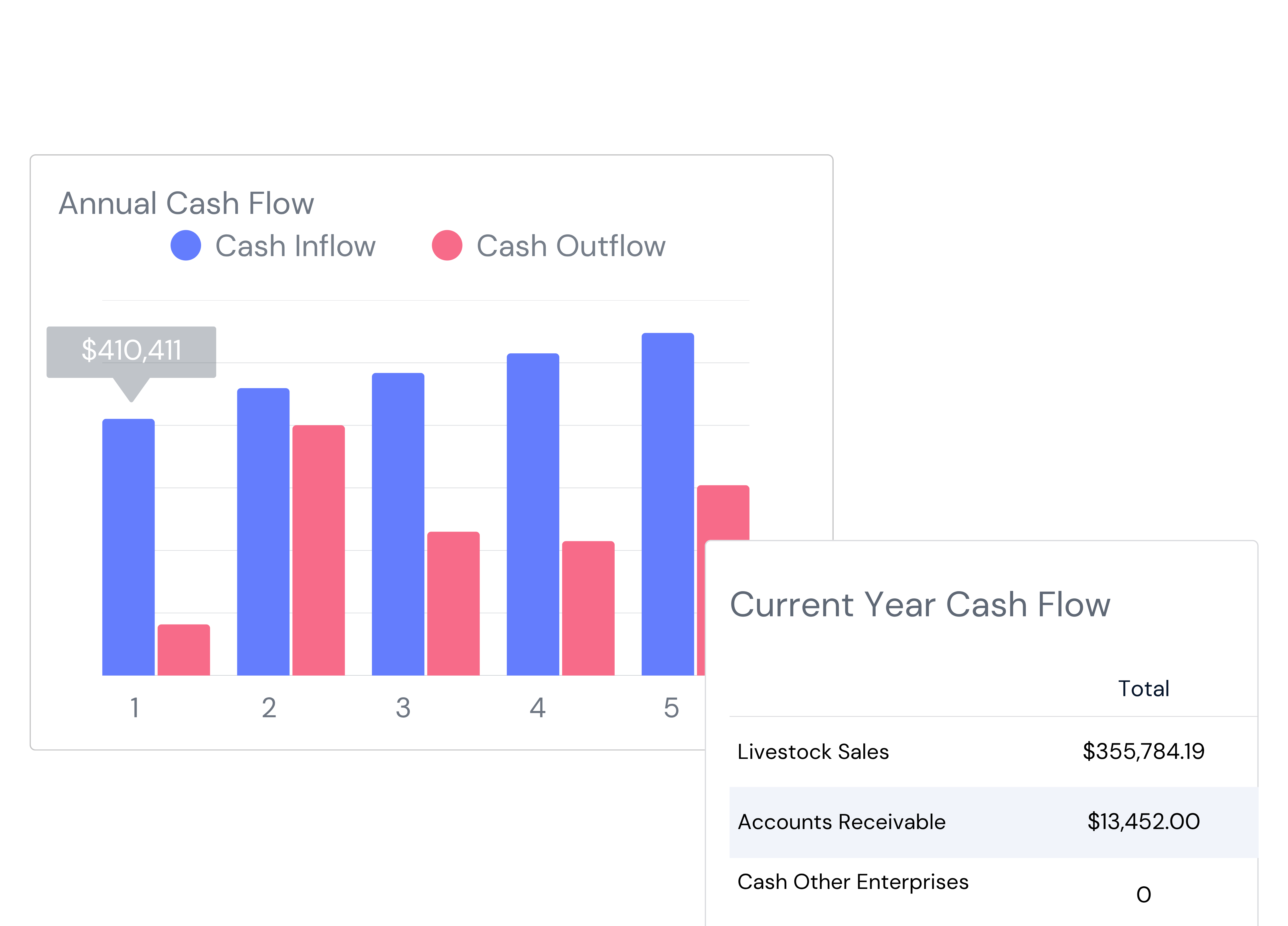
Task: Select the year 4 pink outflow bar
Action: [x=588, y=608]
